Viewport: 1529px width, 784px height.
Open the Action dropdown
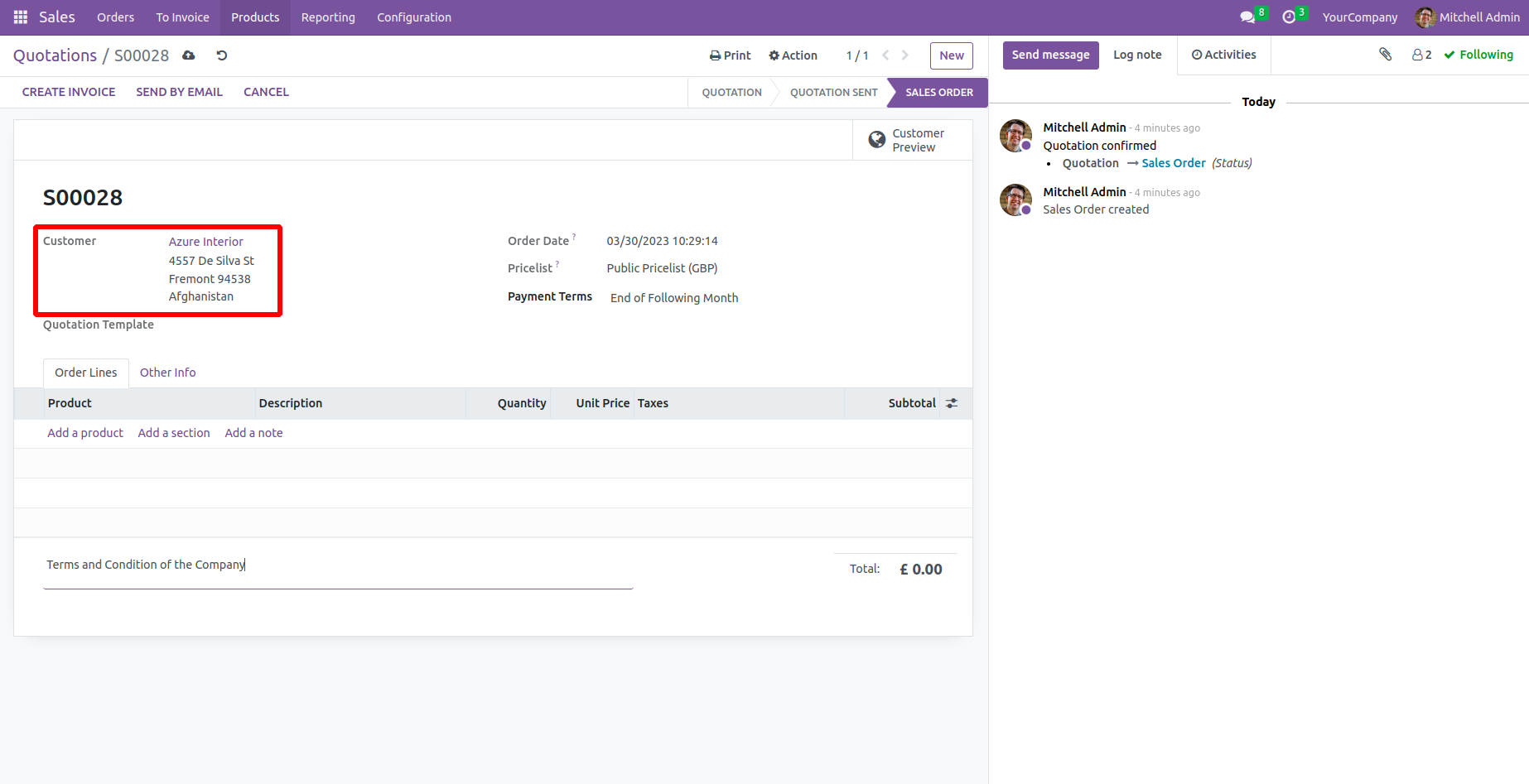click(793, 55)
